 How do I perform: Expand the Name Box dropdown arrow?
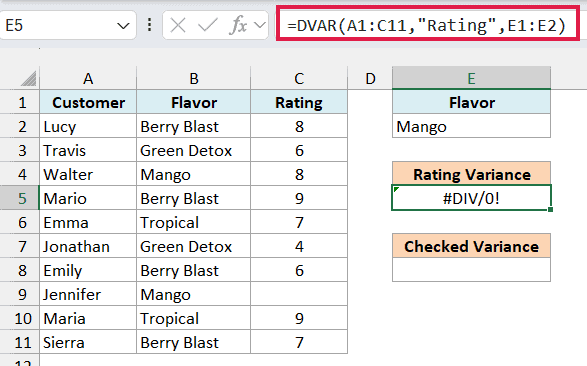(x=123, y=26)
